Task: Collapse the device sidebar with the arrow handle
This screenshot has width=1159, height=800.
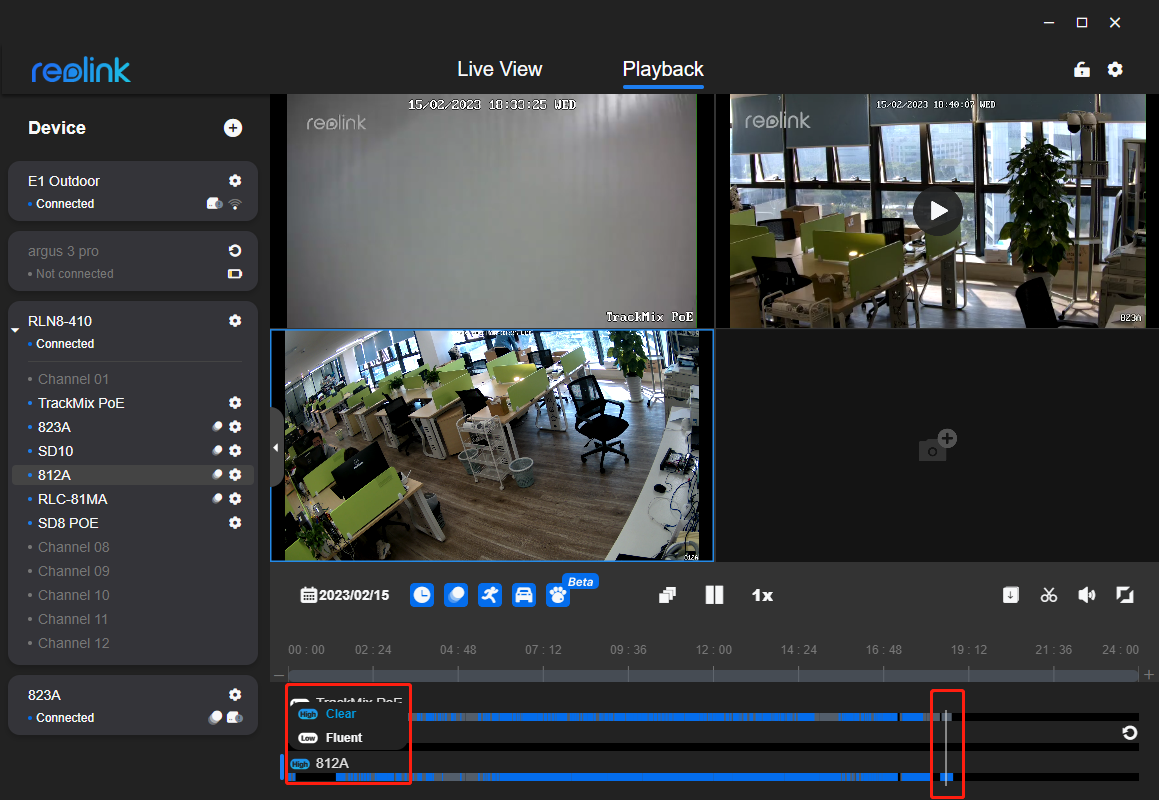Action: coord(276,447)
